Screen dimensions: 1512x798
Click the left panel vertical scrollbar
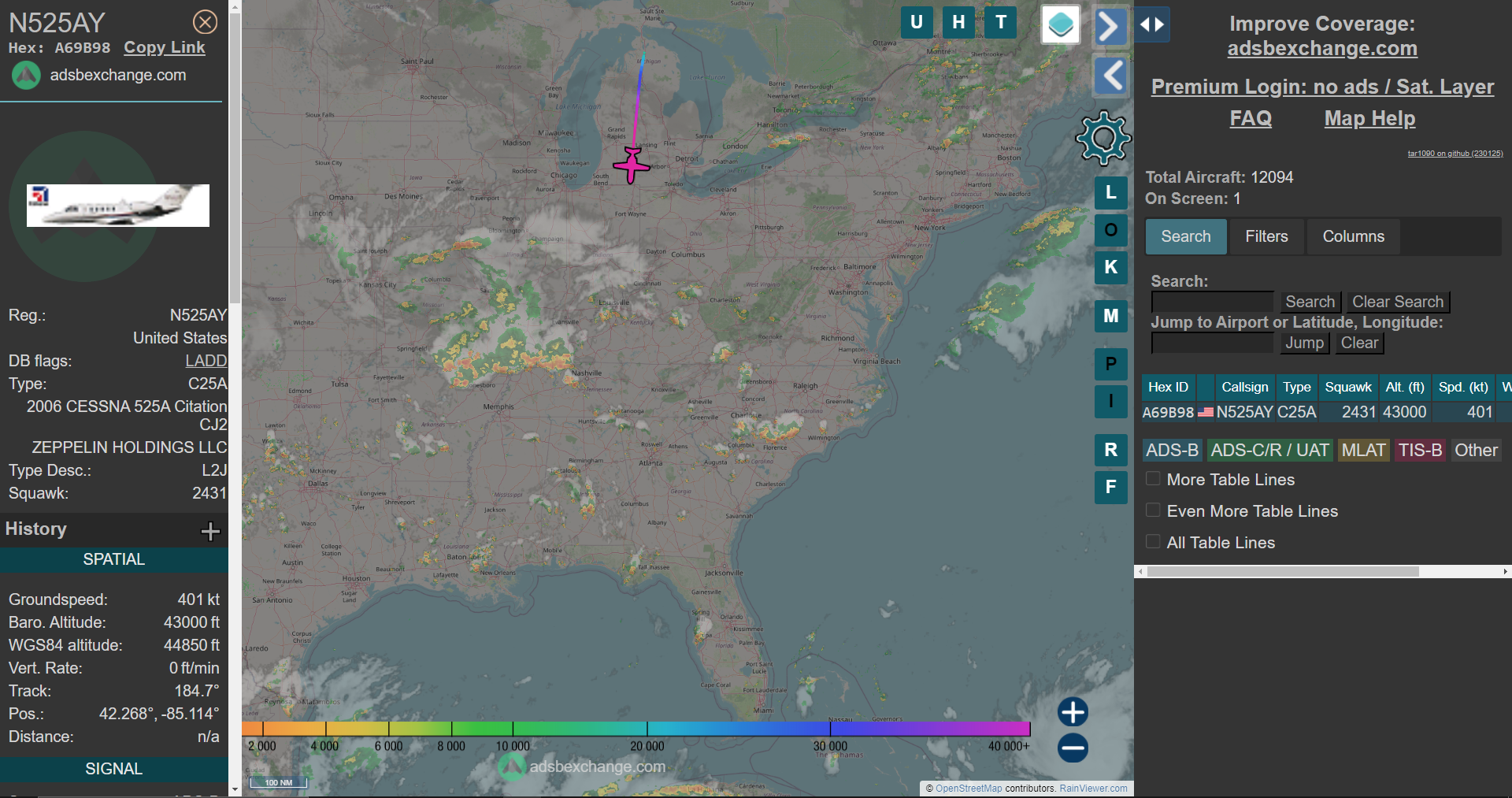235,158
